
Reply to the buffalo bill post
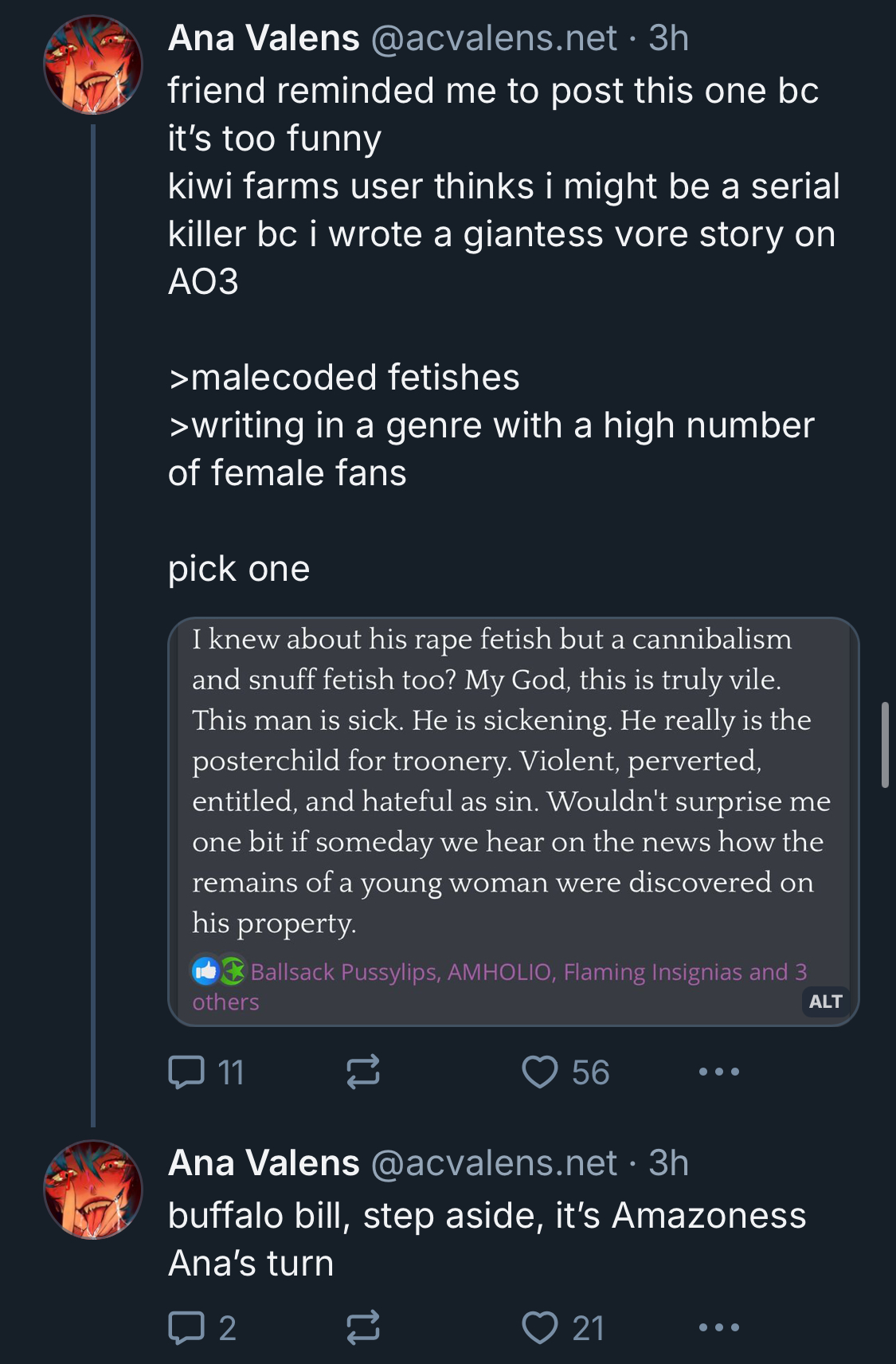click(x=187, y=1327)
